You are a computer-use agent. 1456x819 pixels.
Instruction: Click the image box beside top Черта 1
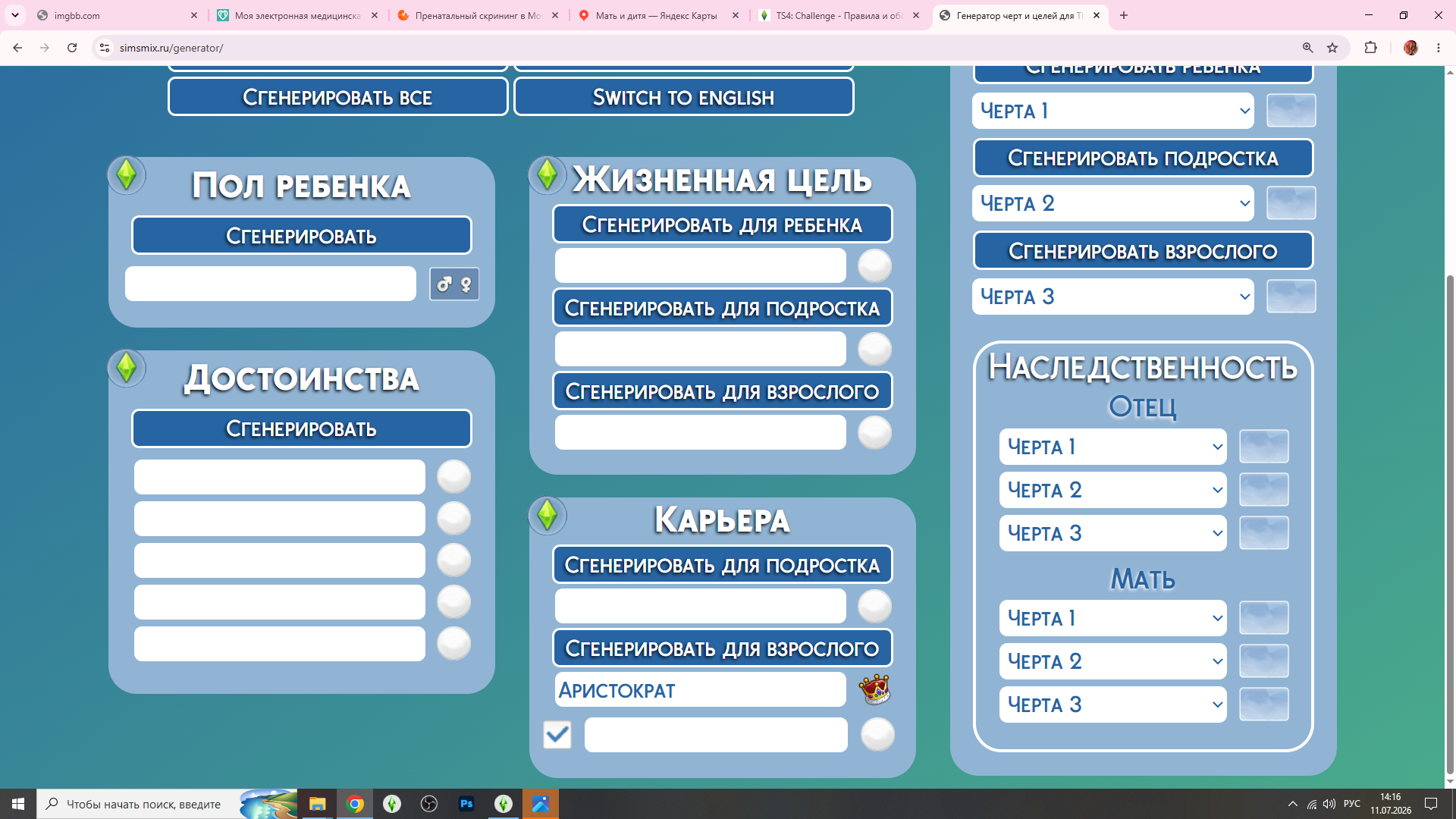pos(1291,111)
